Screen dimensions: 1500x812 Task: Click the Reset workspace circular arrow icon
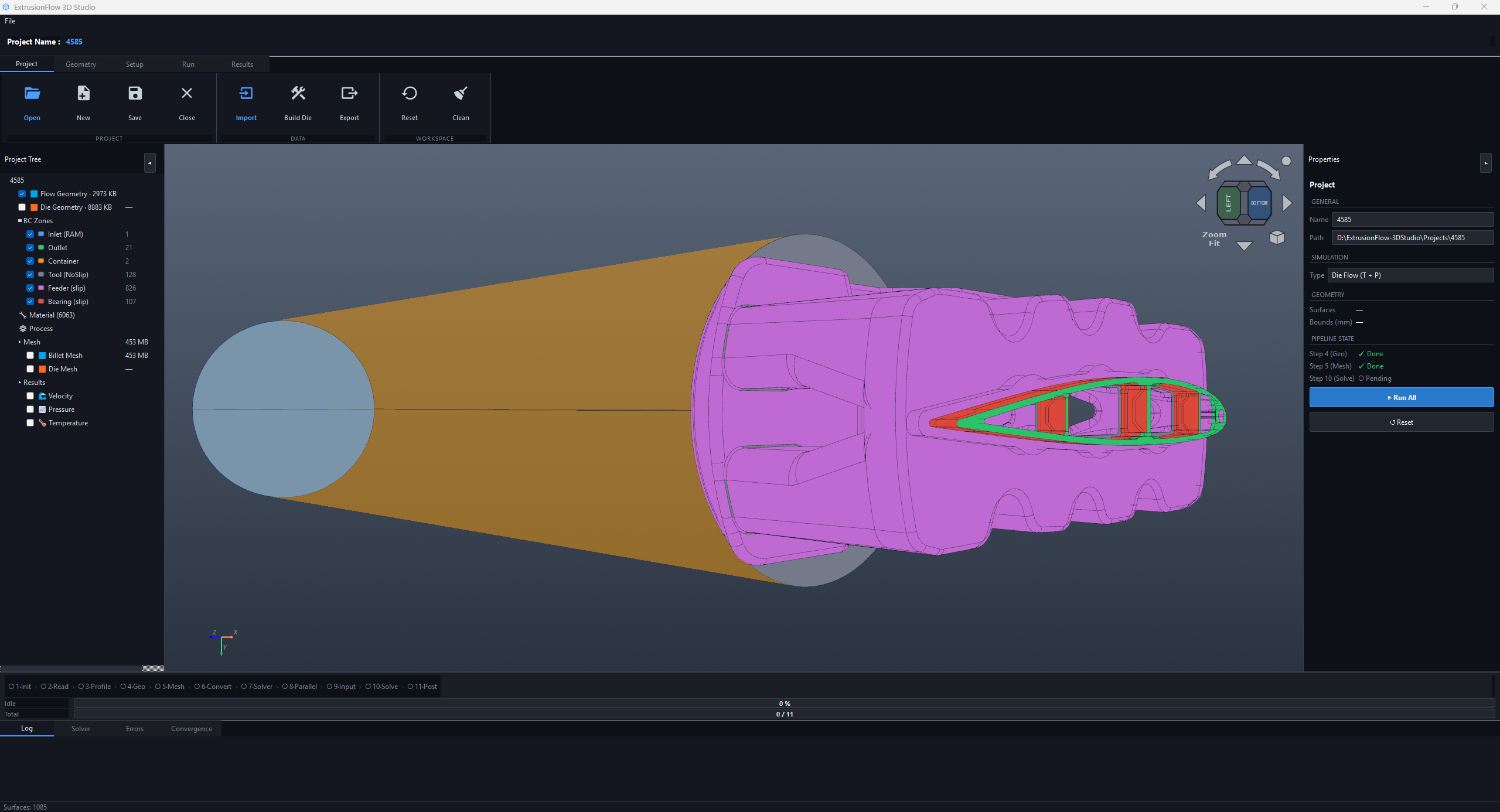coord(410,93)
